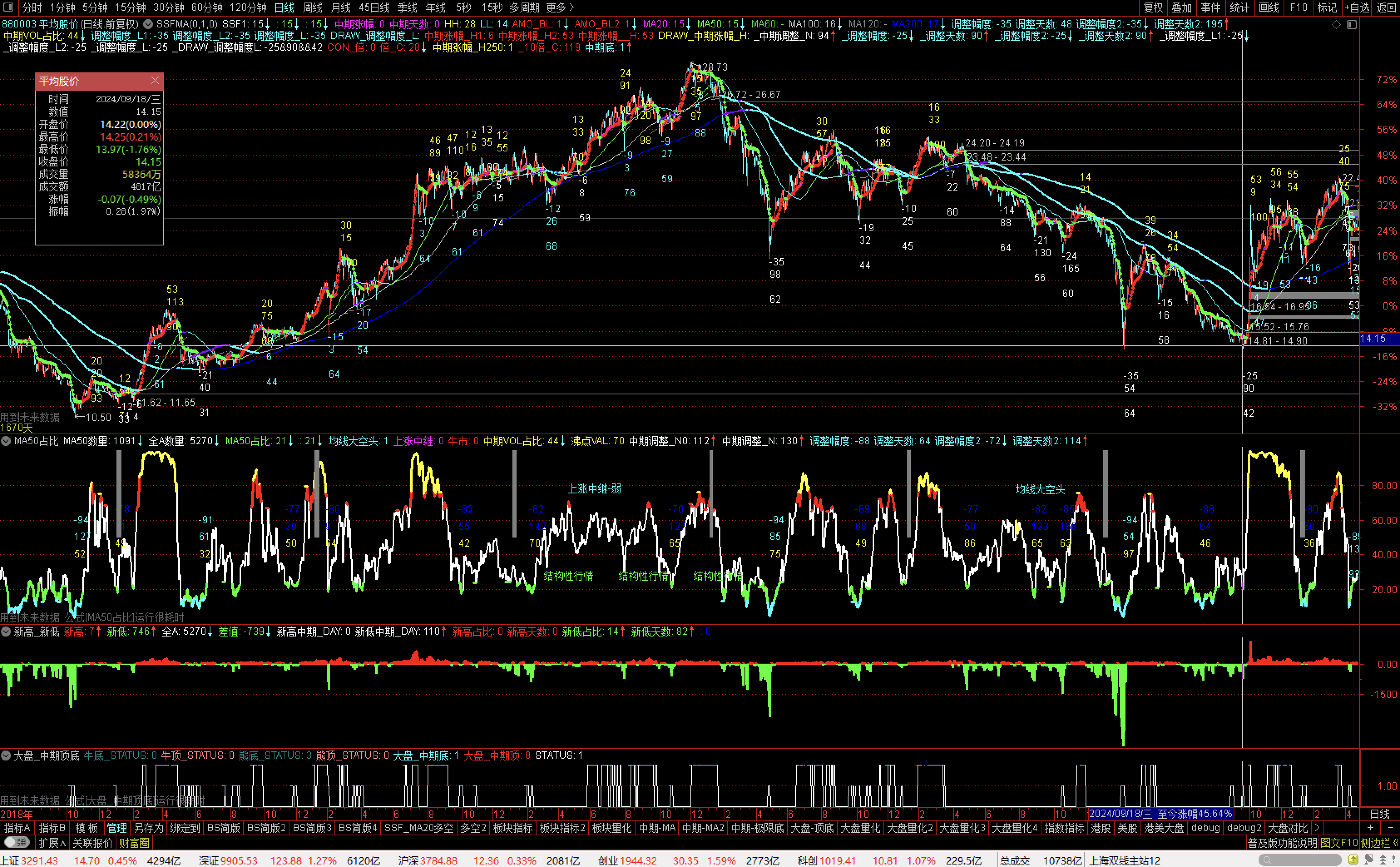Toggle the side panel icon beside the diamond

(1351, 25)
